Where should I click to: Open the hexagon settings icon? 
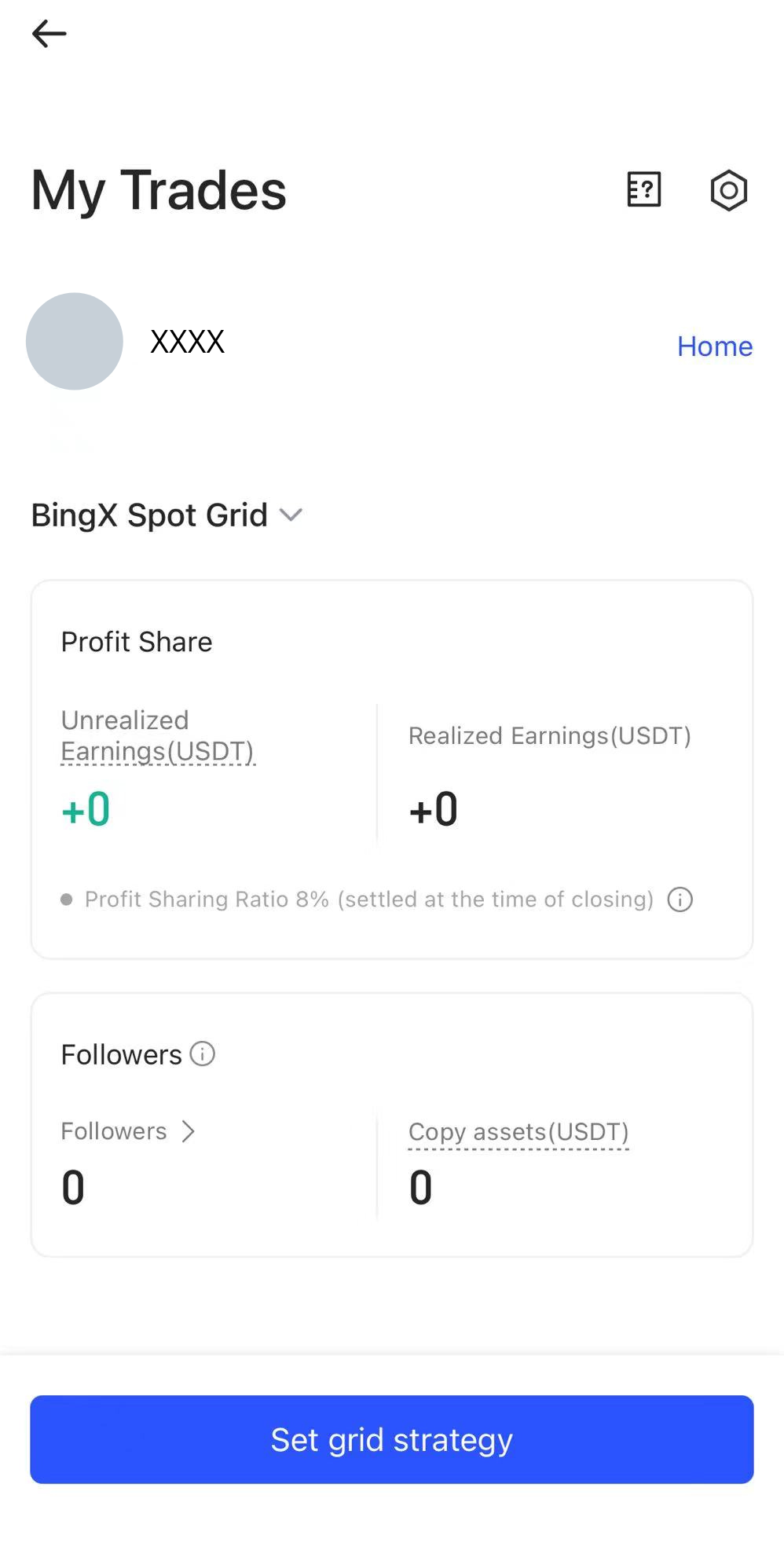729,190
